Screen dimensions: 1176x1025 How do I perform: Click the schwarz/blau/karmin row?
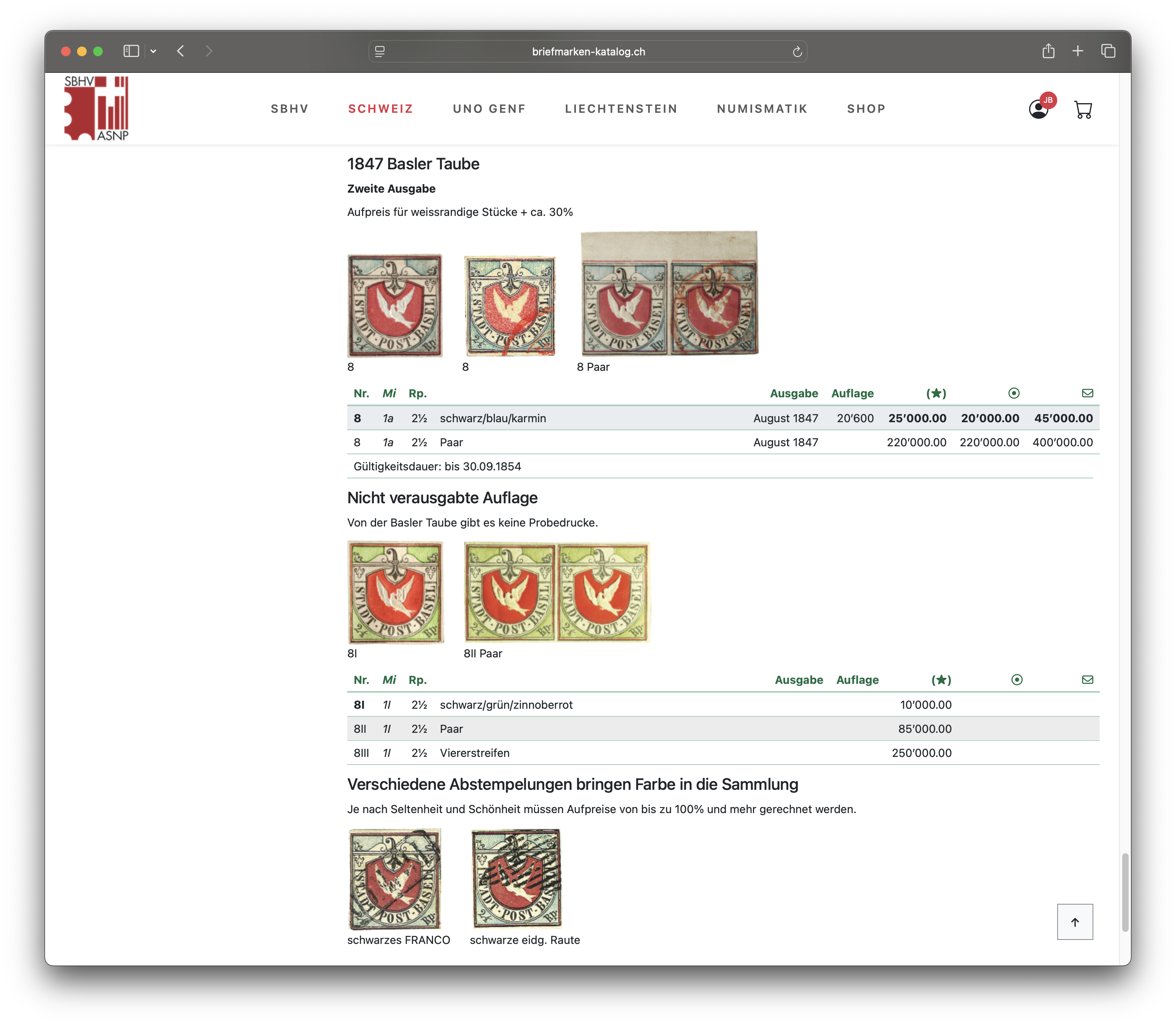(723, 418)
